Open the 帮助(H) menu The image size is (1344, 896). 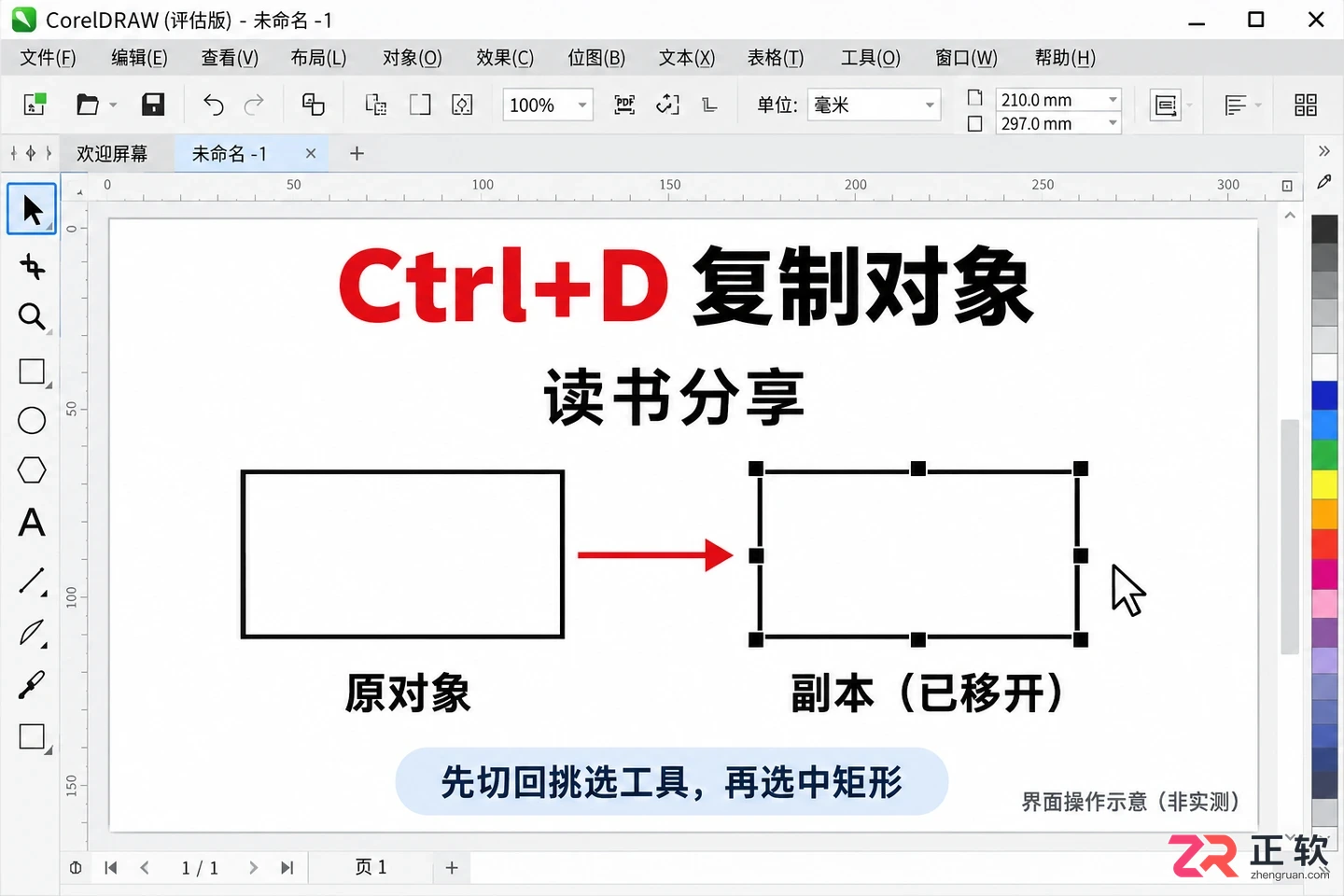click(1065, 58)
